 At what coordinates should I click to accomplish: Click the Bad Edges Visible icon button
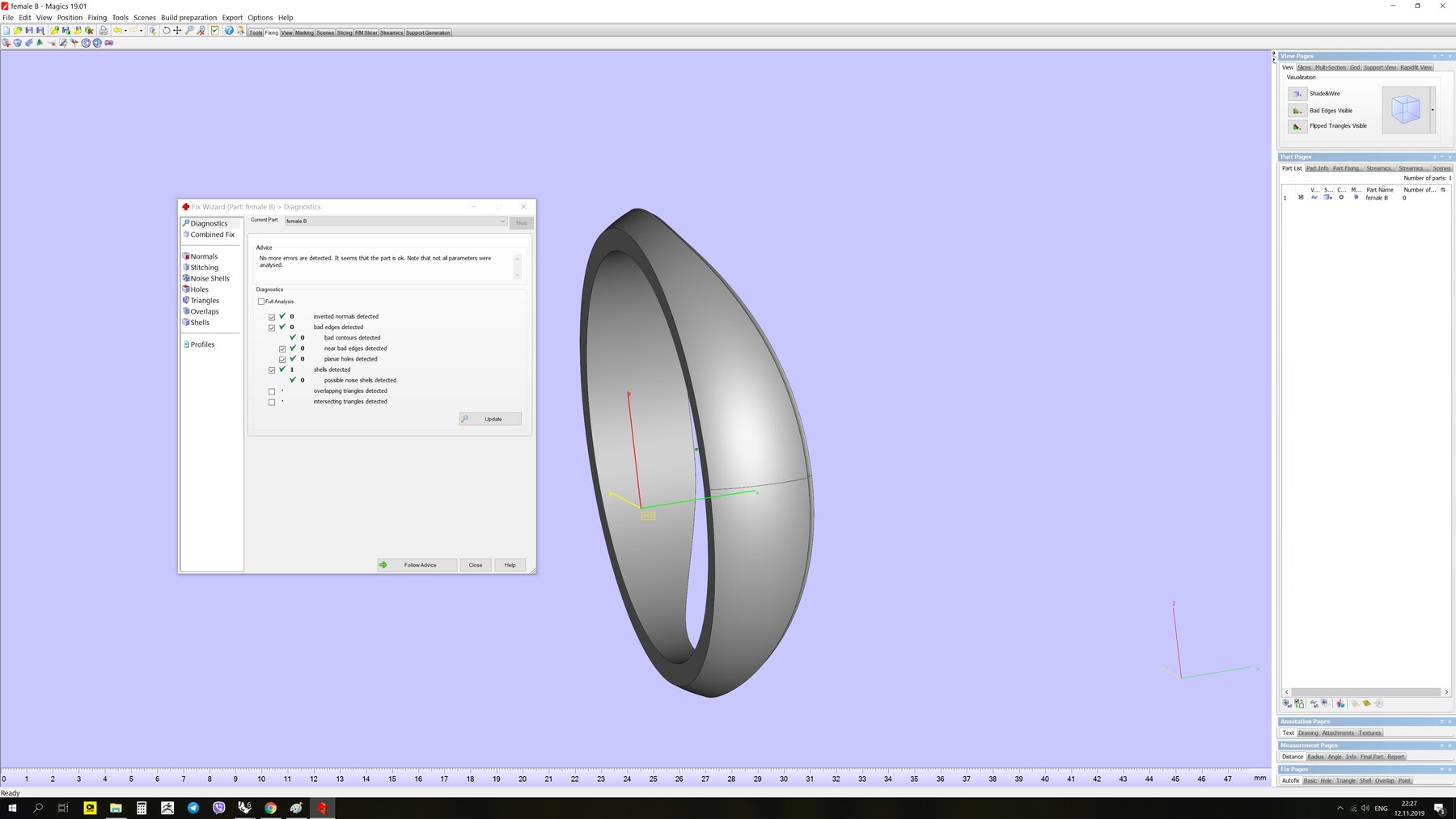[x=1297, y=111]
